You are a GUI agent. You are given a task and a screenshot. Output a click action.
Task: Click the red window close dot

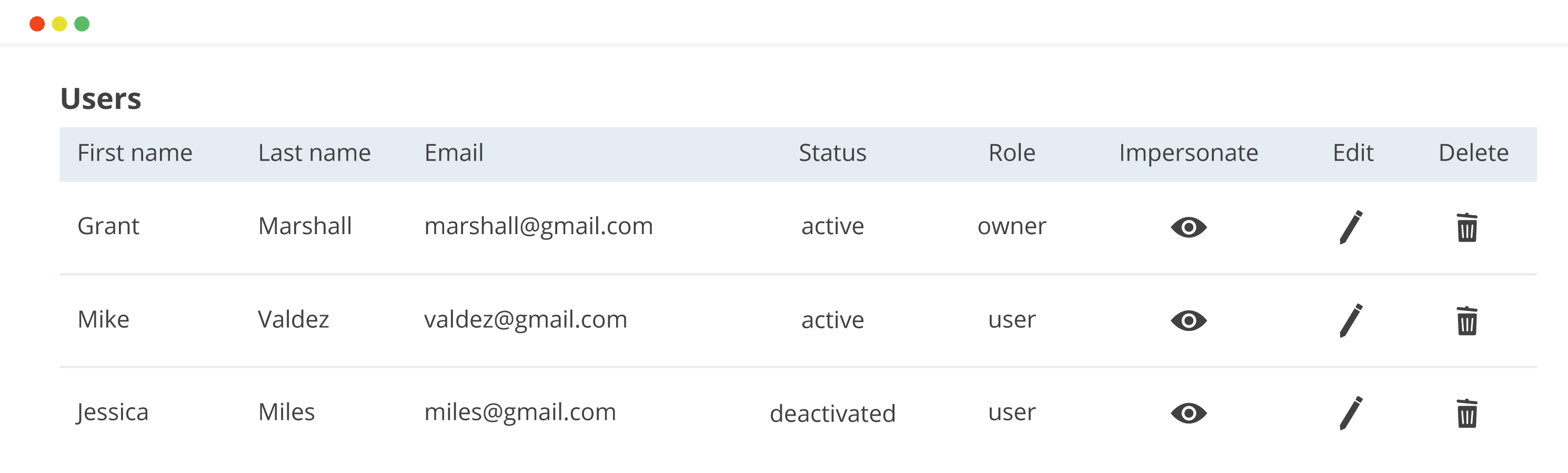37,24
